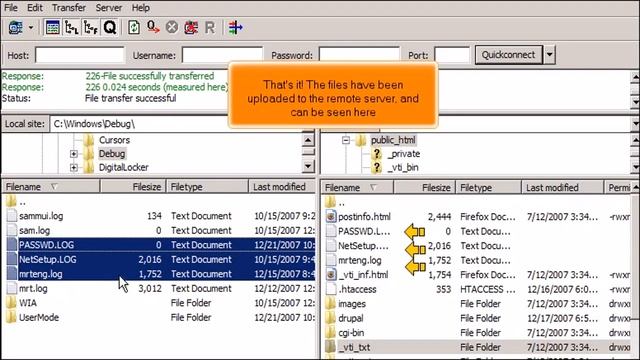Select uploaded mrteng.log in remote list
This screenshot has height=360, width=640.
(x=360, y=260)
